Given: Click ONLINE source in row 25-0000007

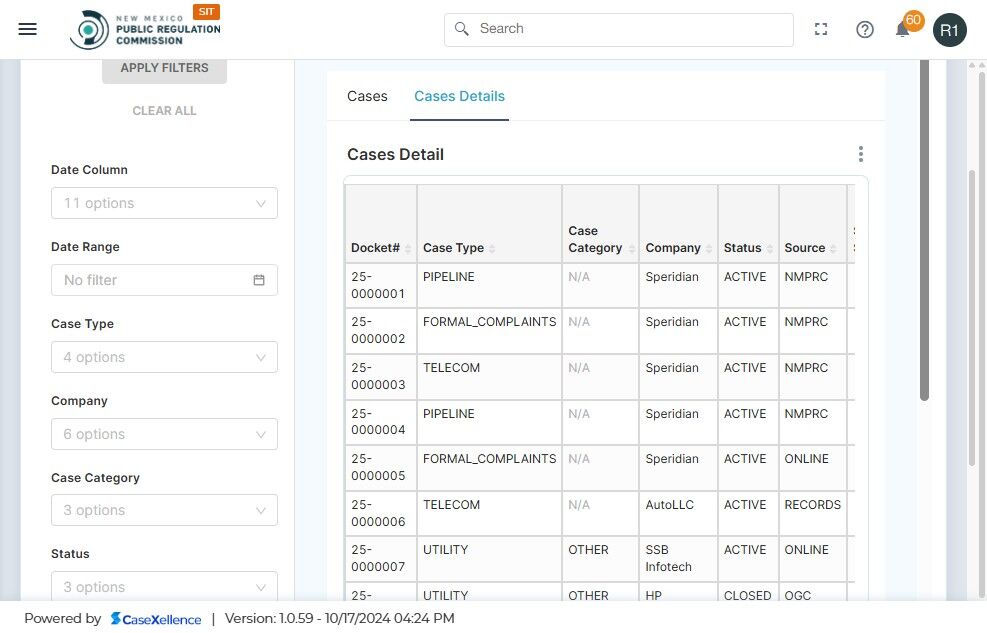Looking at the screenshot, I should pos(806,550).
